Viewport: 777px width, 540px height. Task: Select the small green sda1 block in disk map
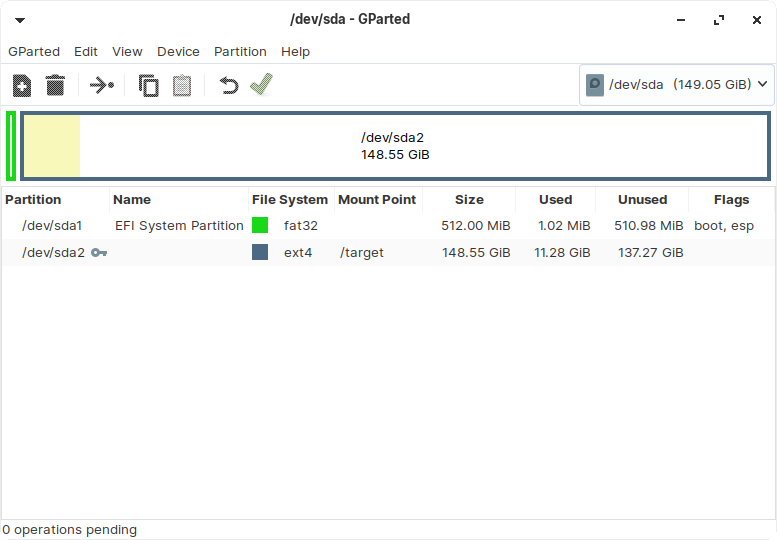click(11, 146)
